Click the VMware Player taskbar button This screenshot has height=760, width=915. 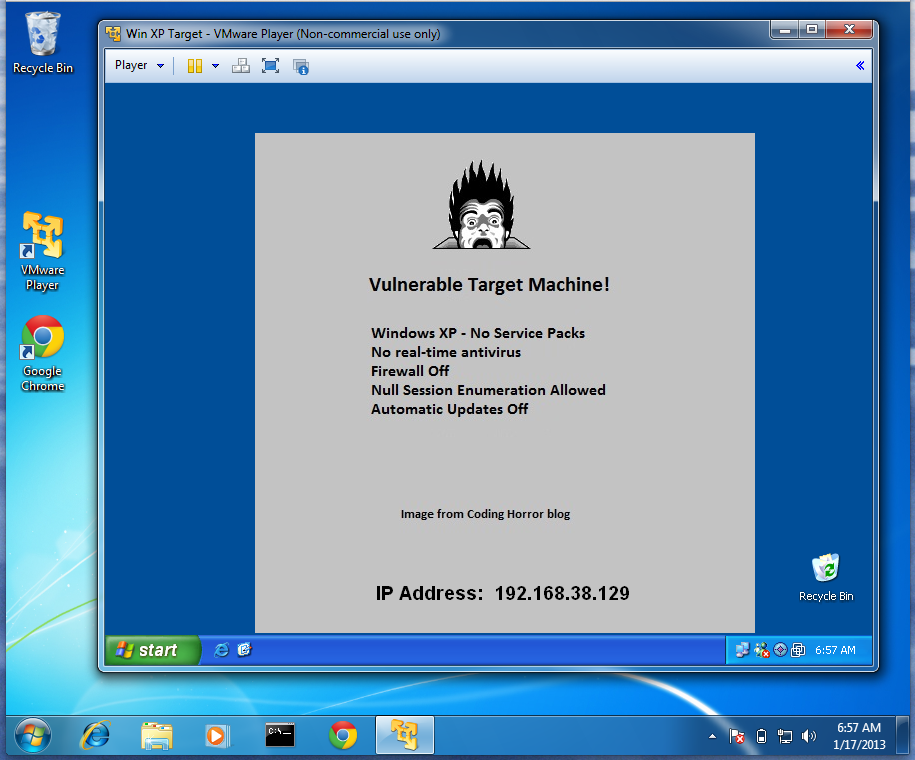404,735
